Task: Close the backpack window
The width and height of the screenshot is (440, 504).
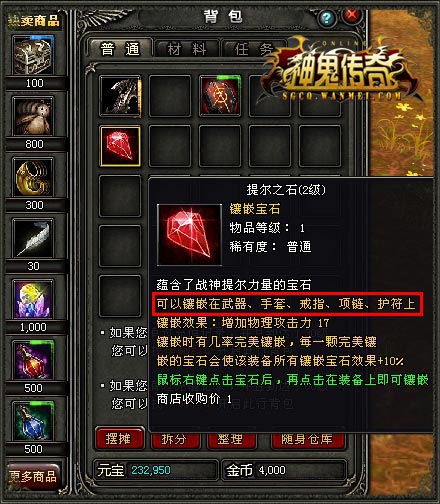Action: pos(352,15)
